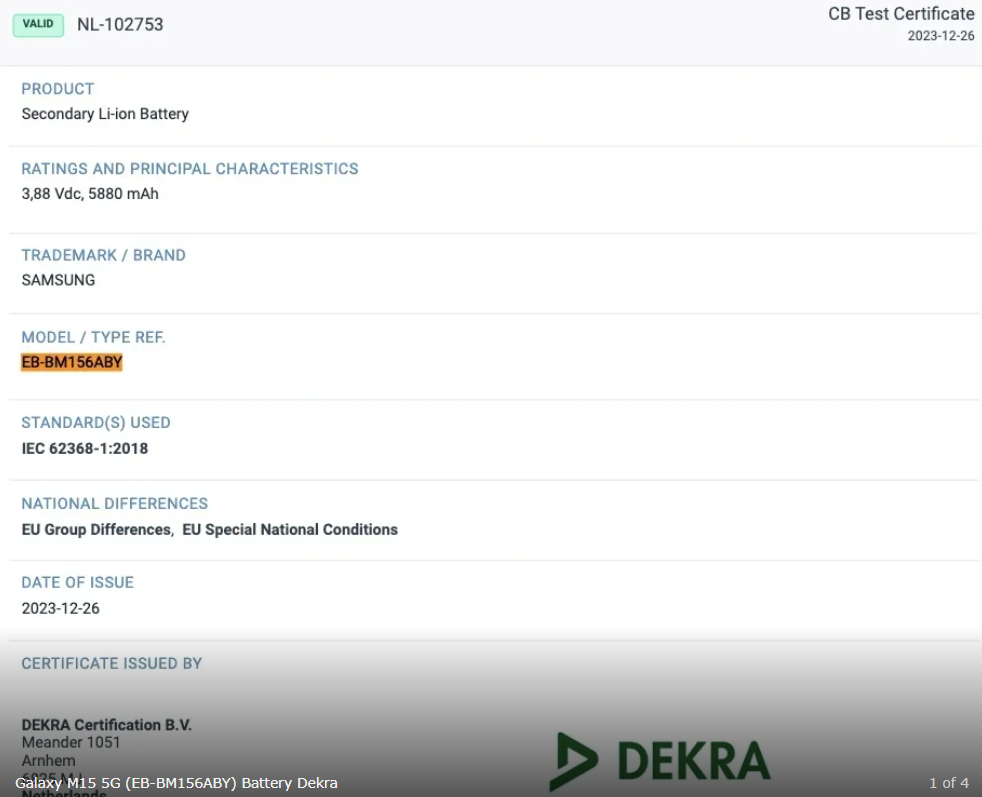Click the green VALID status badge

point(38,25)
